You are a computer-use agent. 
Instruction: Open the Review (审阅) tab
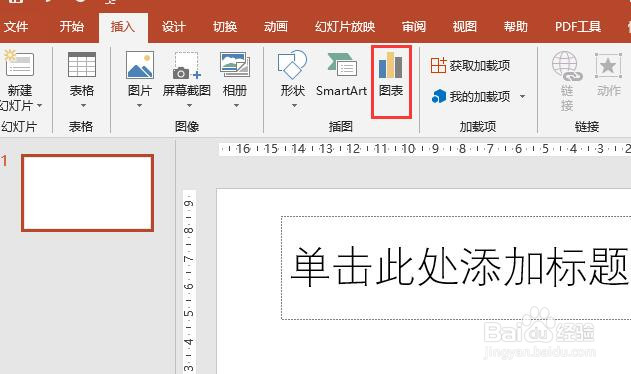[414, 27]
